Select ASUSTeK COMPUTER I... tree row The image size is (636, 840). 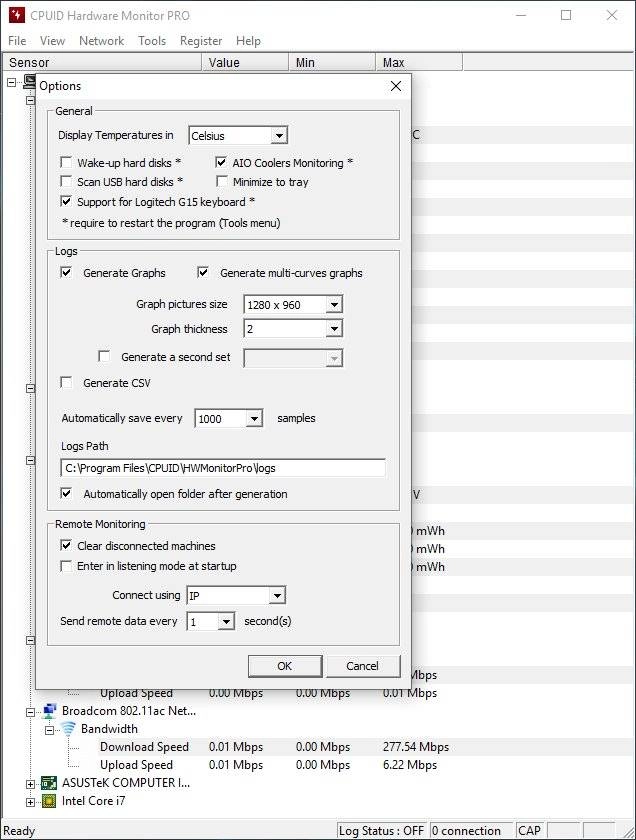(x=126, y=783)
